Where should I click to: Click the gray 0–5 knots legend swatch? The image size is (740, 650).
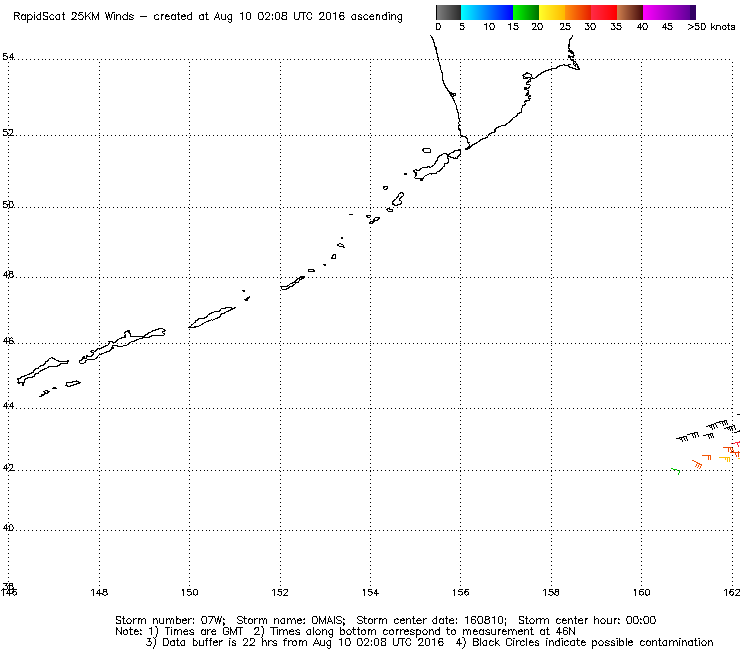click(448, 12)
